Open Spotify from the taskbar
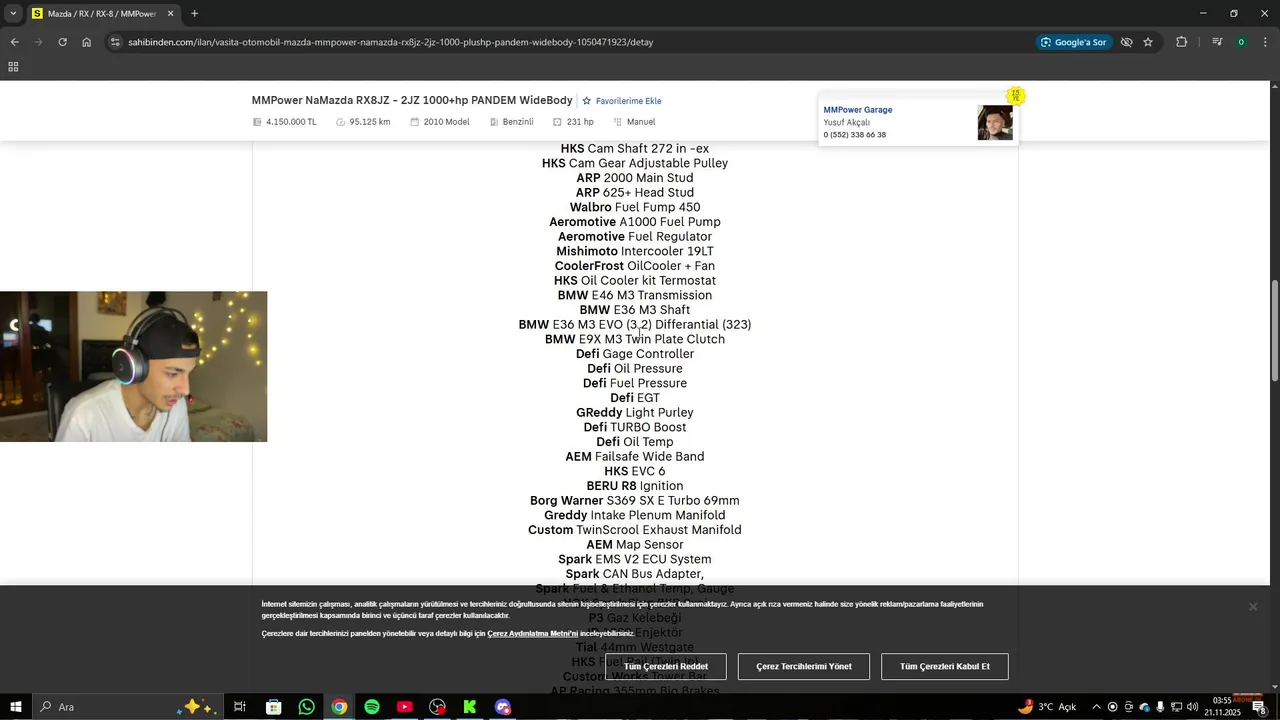The height and width of the screenshot is (720, 1280). click(372, 706)
